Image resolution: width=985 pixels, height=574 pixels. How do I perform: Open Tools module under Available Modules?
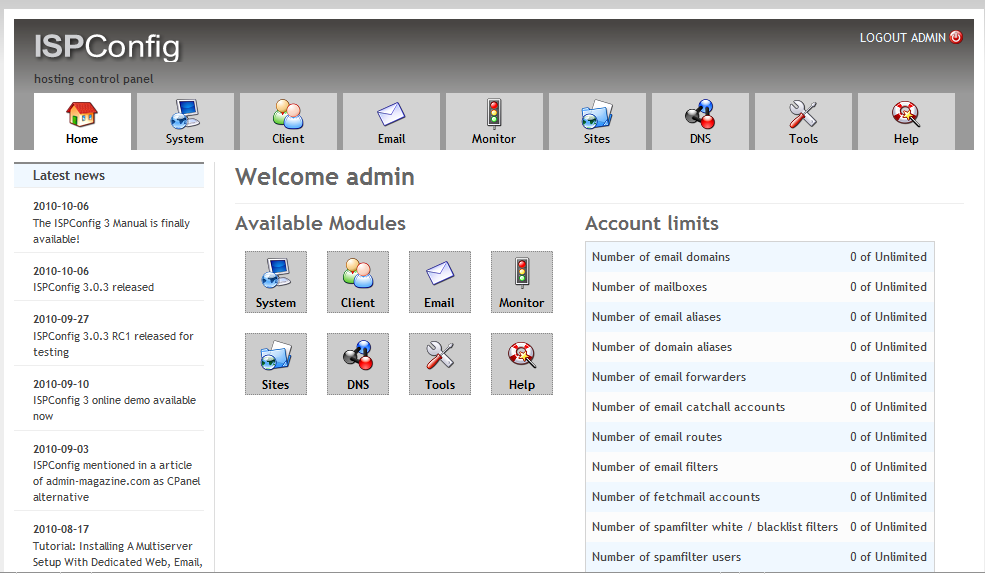[440, 364]
